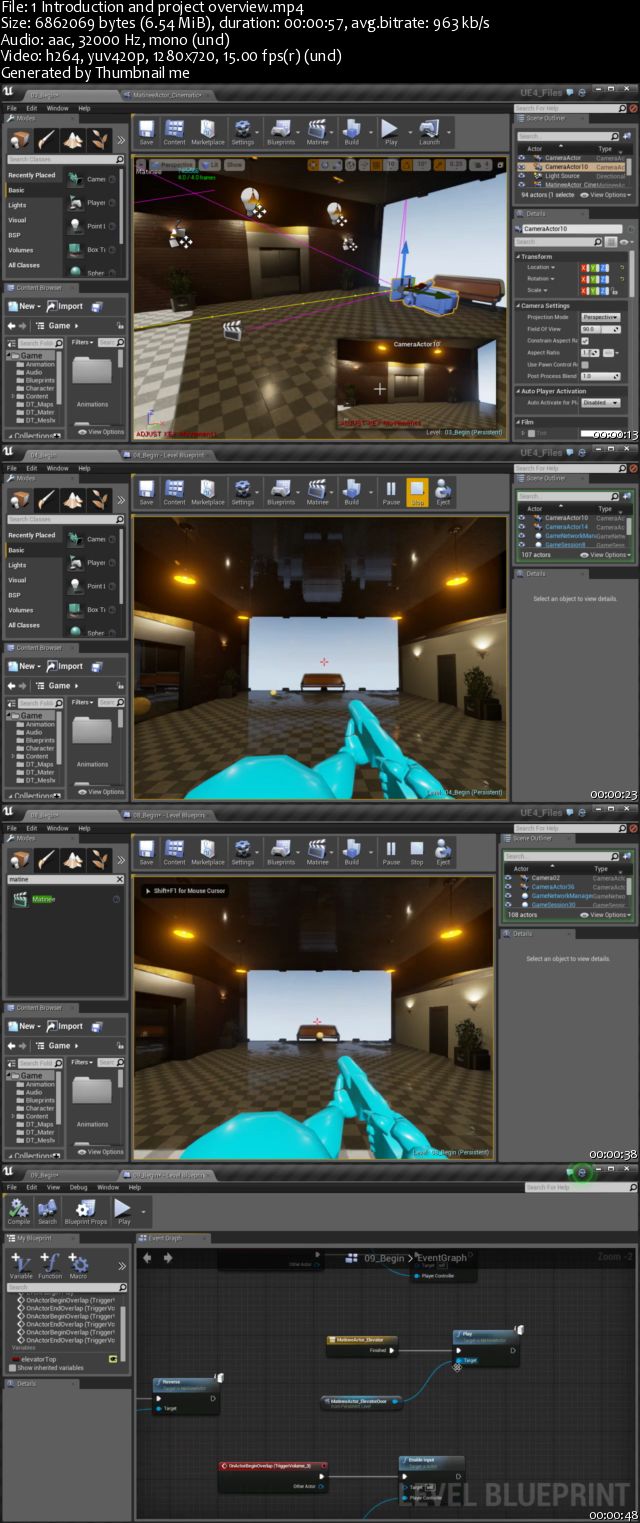This screenshot has width=640, height=1523.
Task: Click Search in the 09_Begin blueprint toolbar
Action: 47,1212
